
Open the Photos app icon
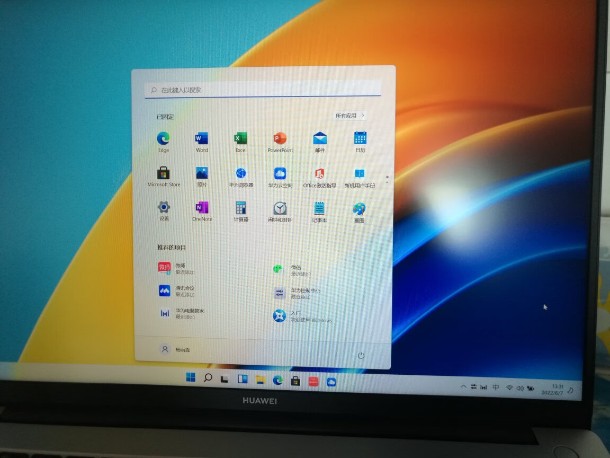click(x=202, y=174)
